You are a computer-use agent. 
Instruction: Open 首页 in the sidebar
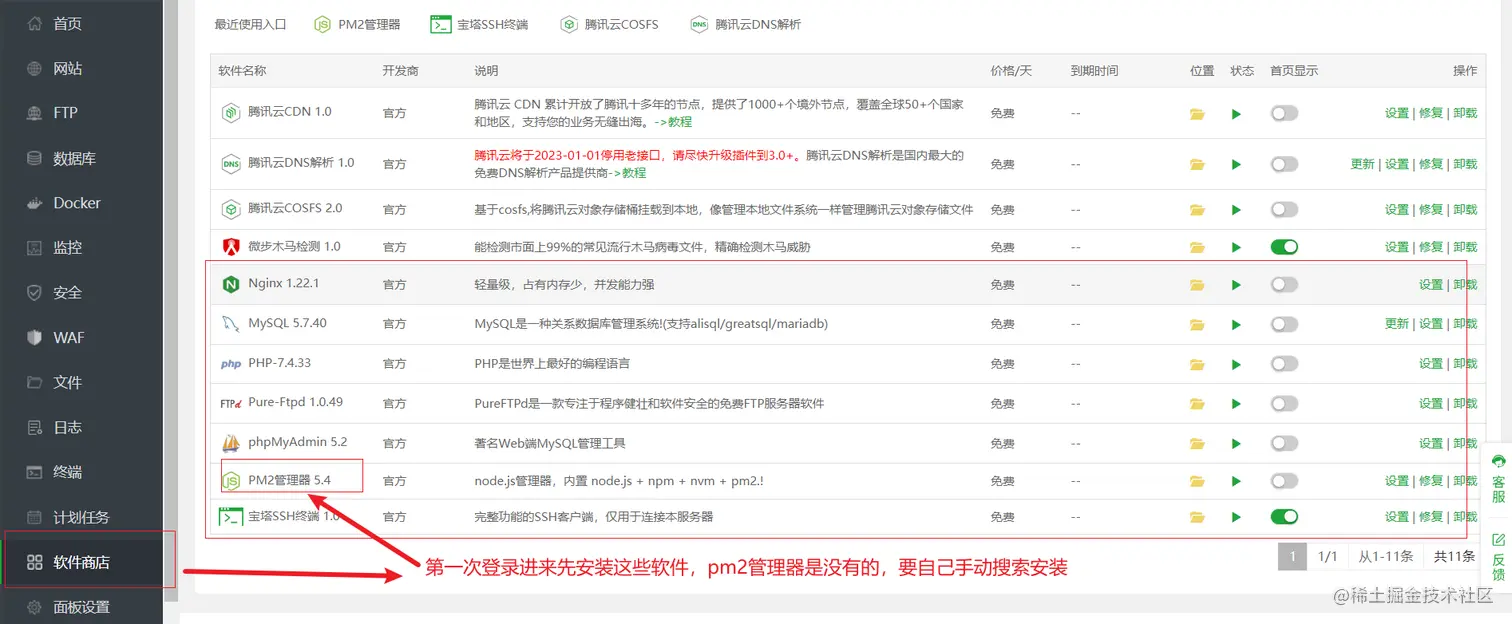click(67, 24)
